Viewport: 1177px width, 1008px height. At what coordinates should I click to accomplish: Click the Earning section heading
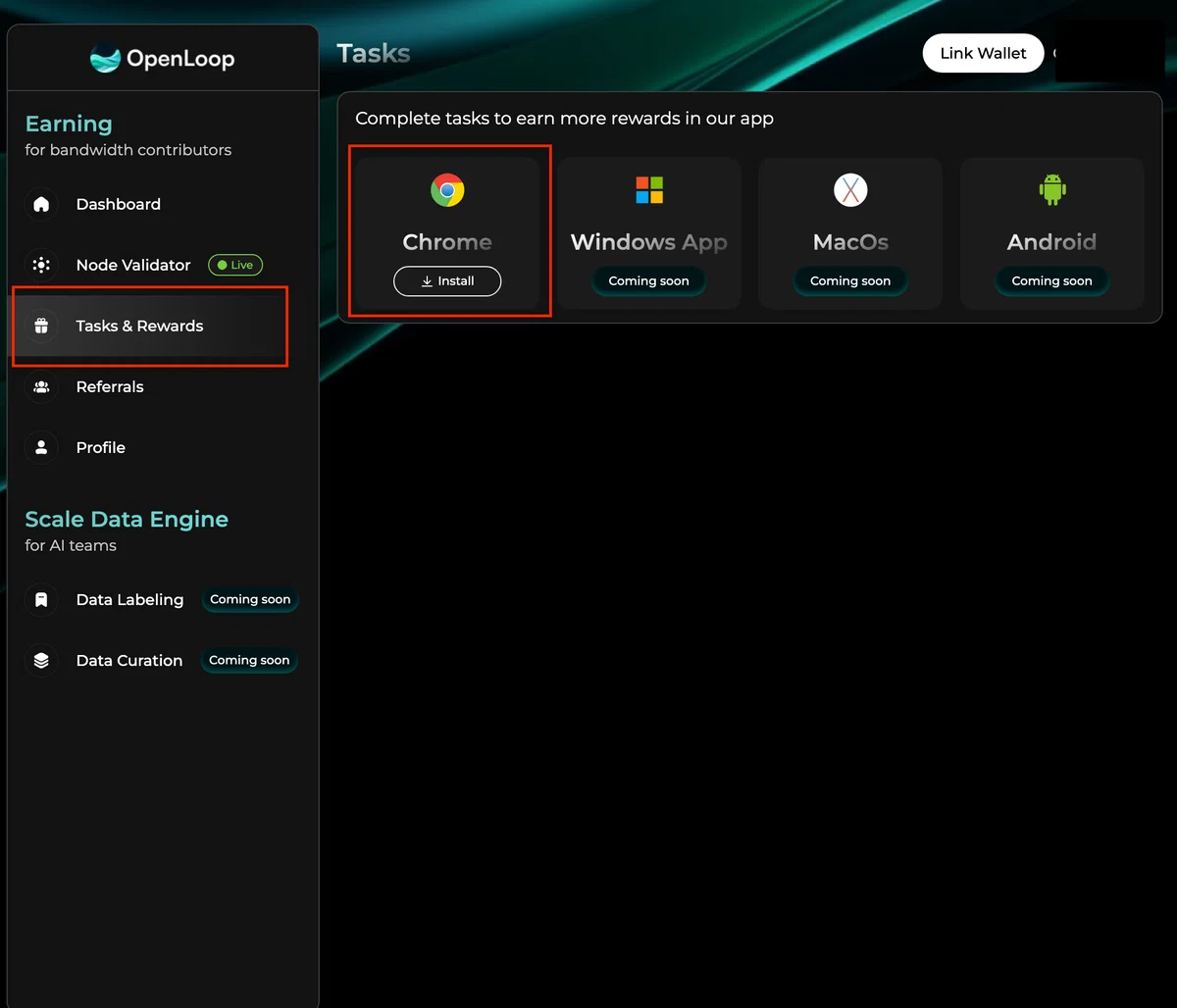69,124
